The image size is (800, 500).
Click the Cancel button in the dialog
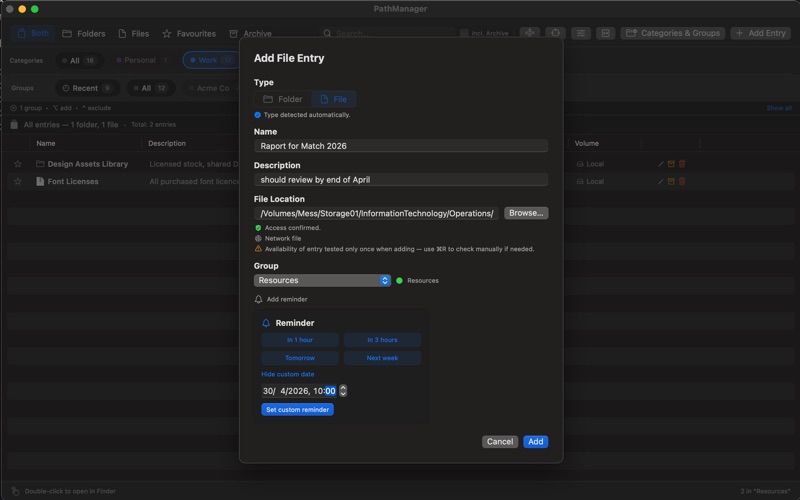point(499,442)
